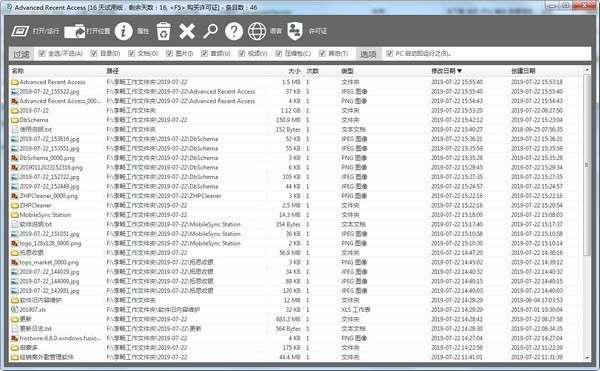The height and width of the screenshot is (371, 600).
Task: Select the Advanced Recent Access folder name
Action: pos(52,82)
